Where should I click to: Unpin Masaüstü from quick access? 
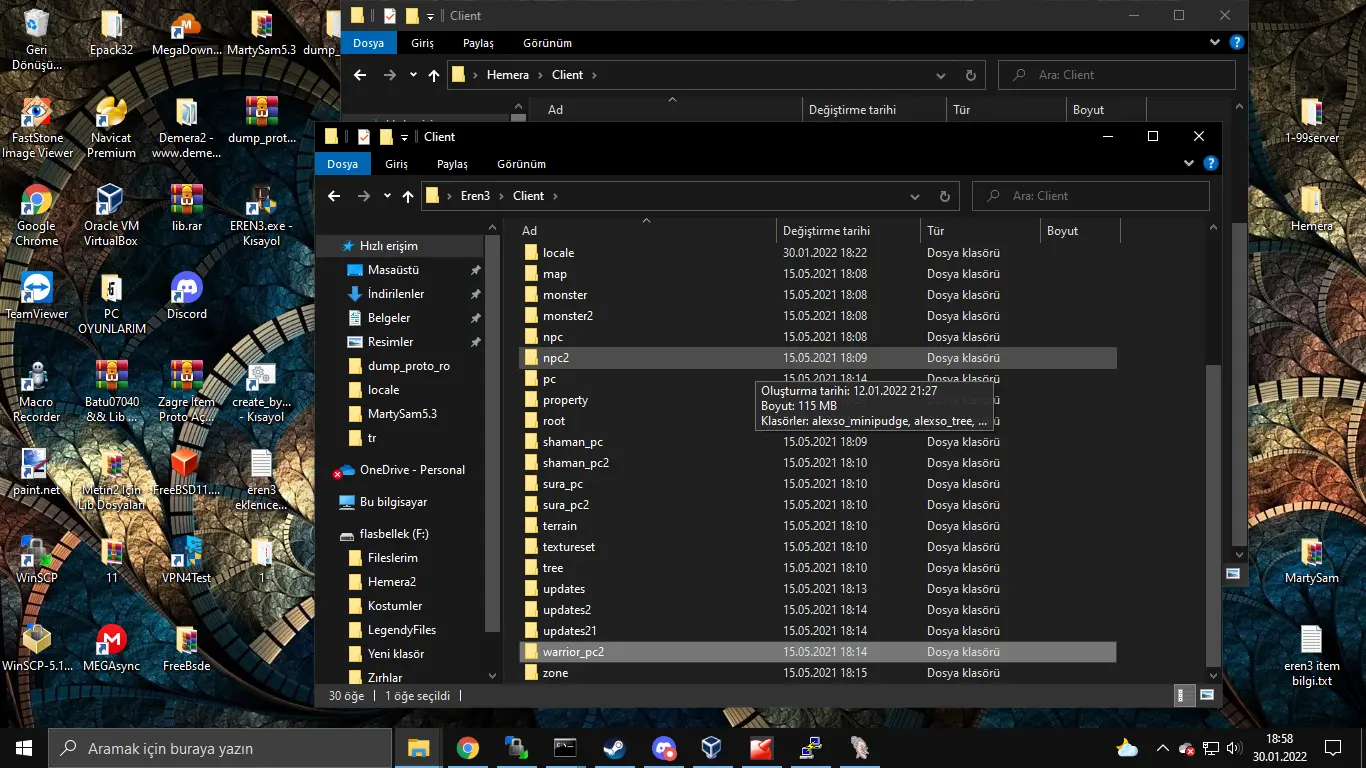coord(475,270)
